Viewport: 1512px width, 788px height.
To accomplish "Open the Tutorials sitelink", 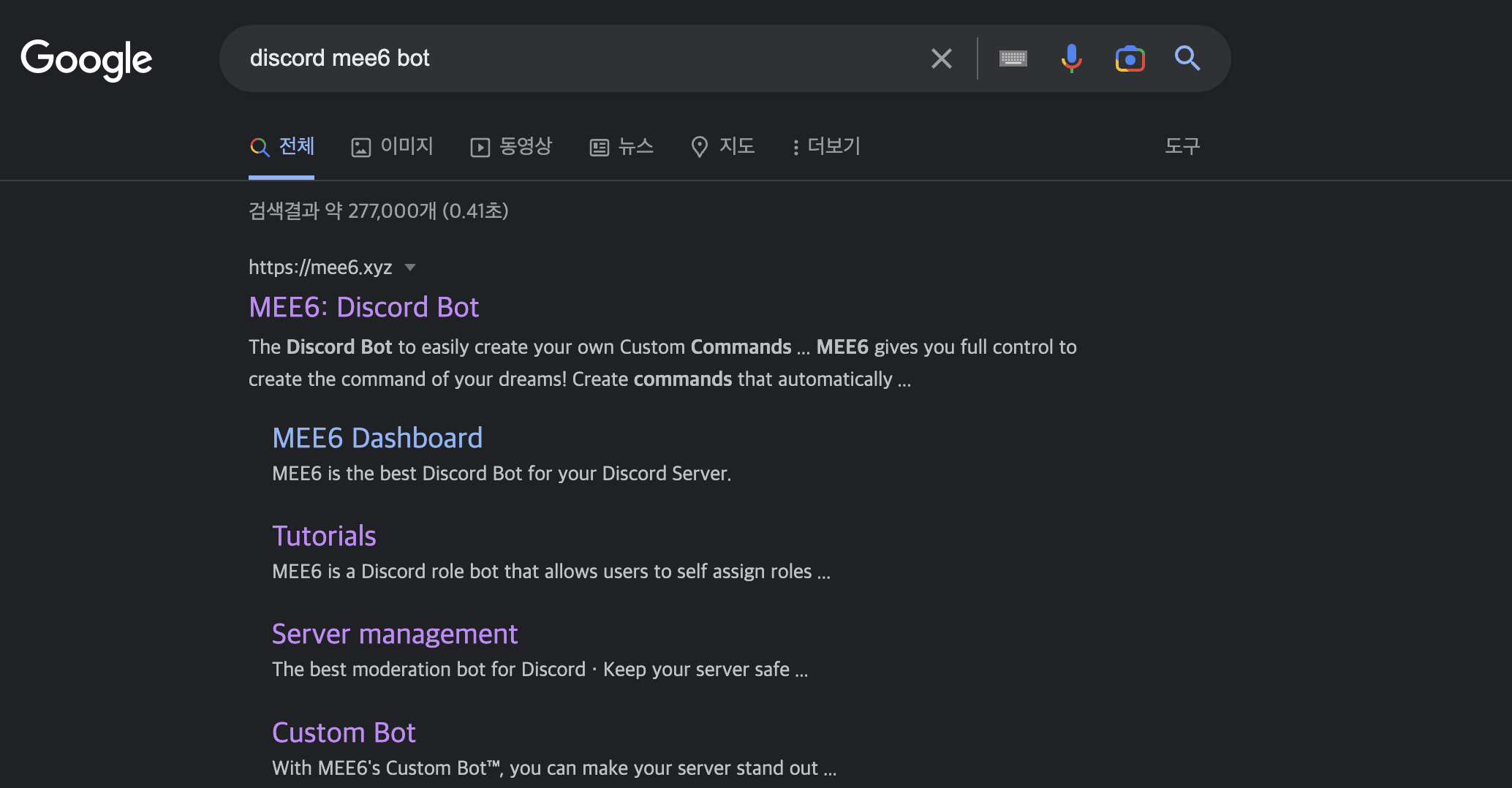I will point(324,536).
